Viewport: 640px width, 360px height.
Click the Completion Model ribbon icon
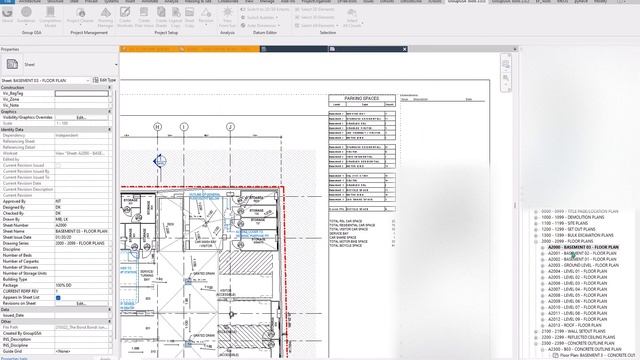point(50,12)
